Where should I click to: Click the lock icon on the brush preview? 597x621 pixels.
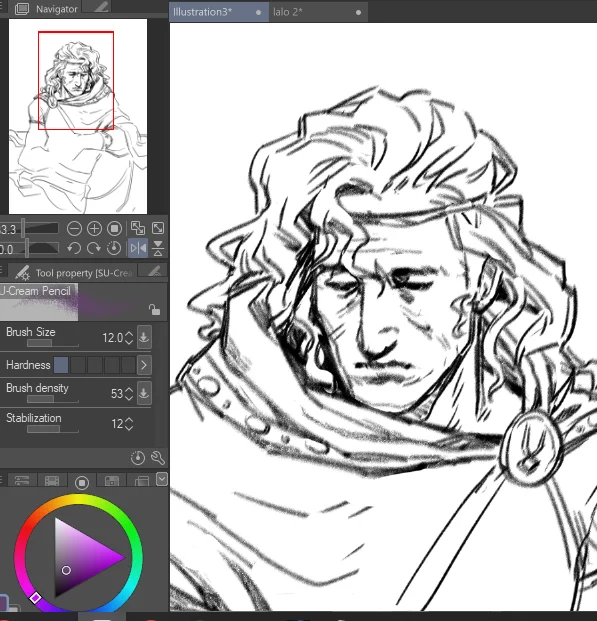154,309
